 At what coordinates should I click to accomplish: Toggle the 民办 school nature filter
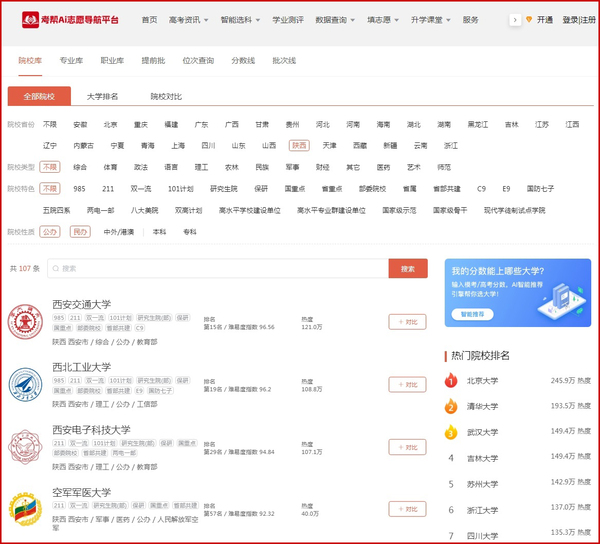(x=80, y=231)
